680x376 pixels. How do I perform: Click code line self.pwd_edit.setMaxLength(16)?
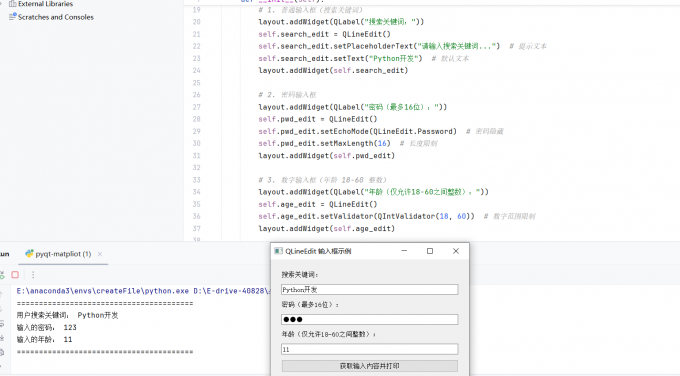[x=324, y=144]
